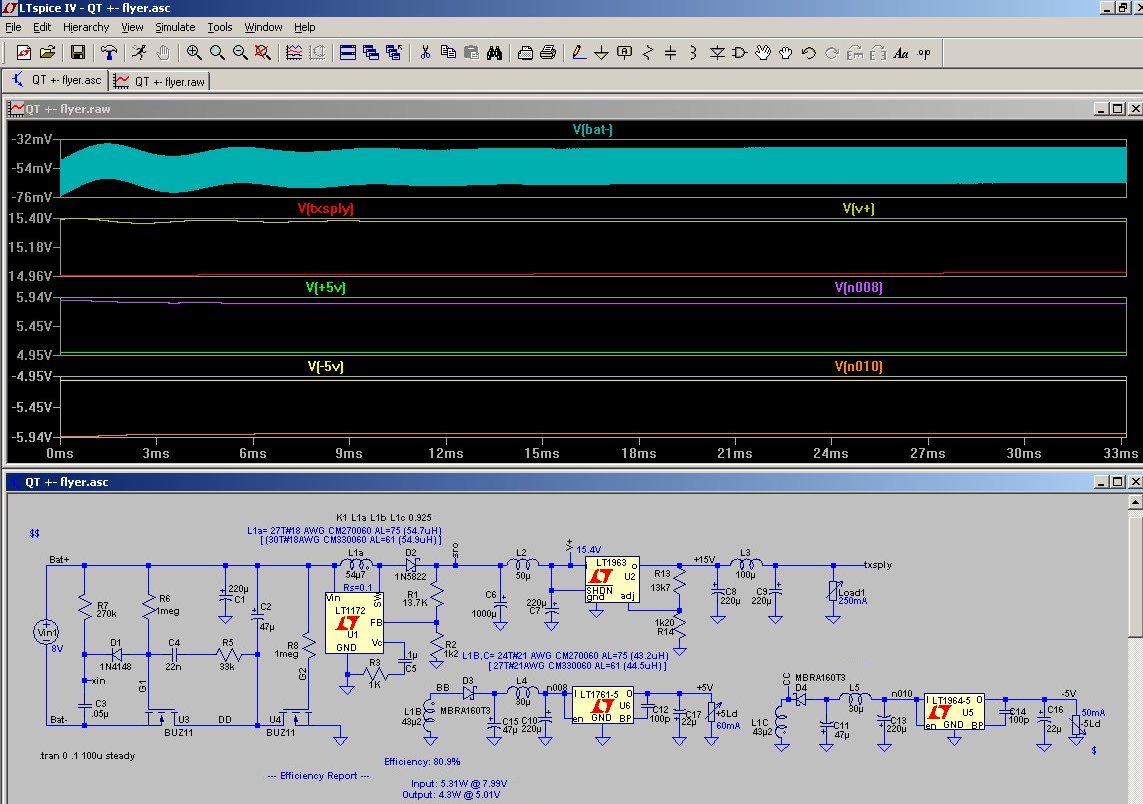
Task: Open the Window menu
Action: 263,27
